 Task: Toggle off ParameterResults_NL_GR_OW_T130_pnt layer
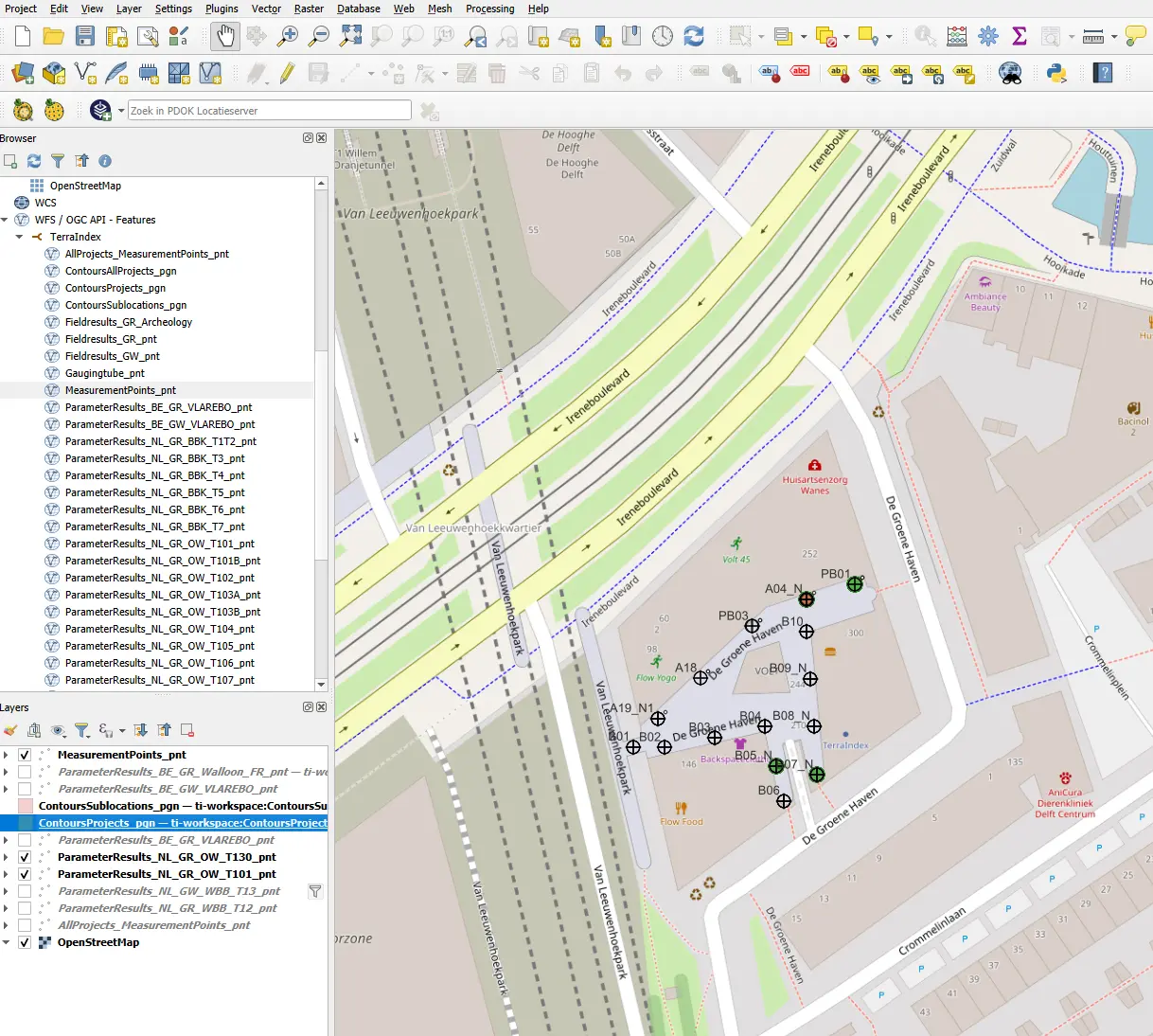coord(25,857)
